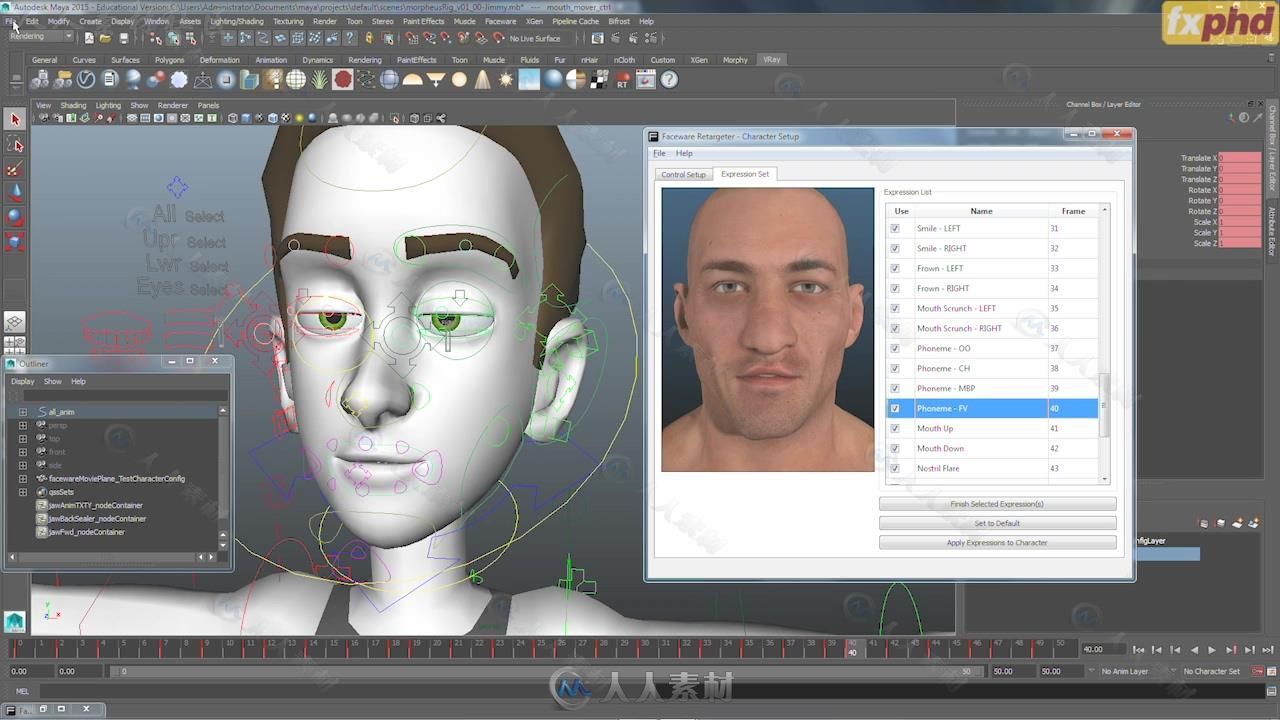Open the Outliner's Display menu
Image resolution: width=1280 pixels, height=720 pixels.
(x=22, y=381)
